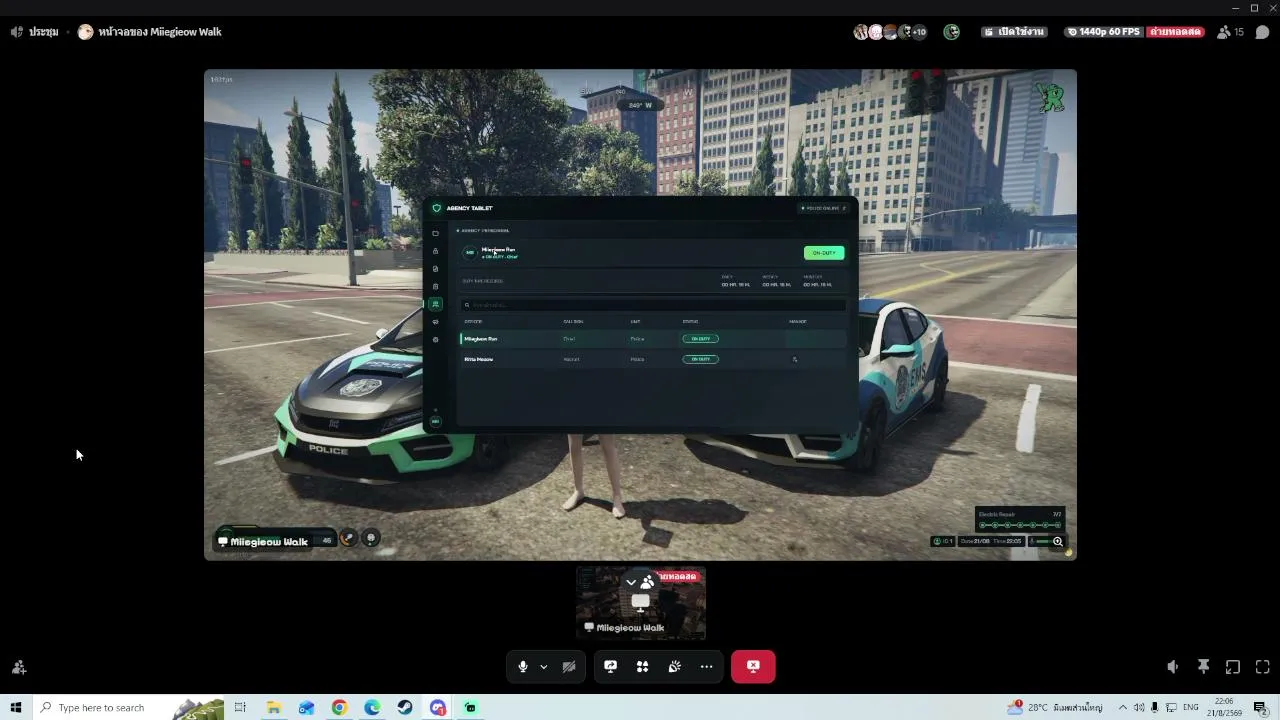This screenshot has width=1280, height=720.
Task: Click the taskbar search box
Action: pos(128,708)
